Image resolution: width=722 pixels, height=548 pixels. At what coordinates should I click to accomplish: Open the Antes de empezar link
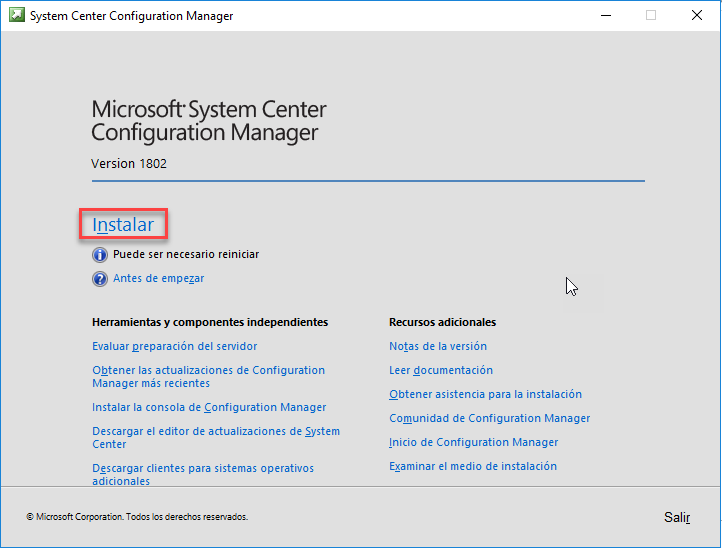point(158,278)
